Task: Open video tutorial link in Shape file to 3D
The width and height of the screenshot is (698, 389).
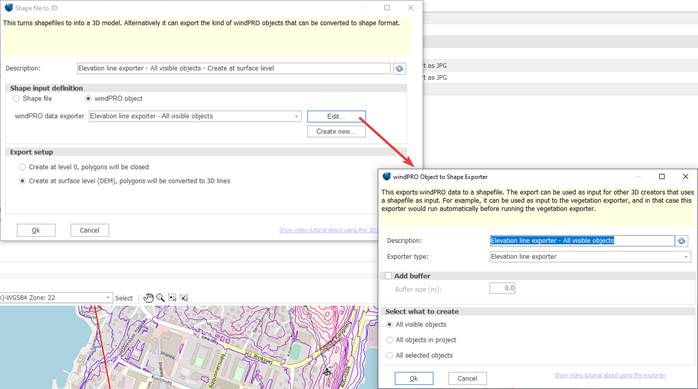Action: 328,230
